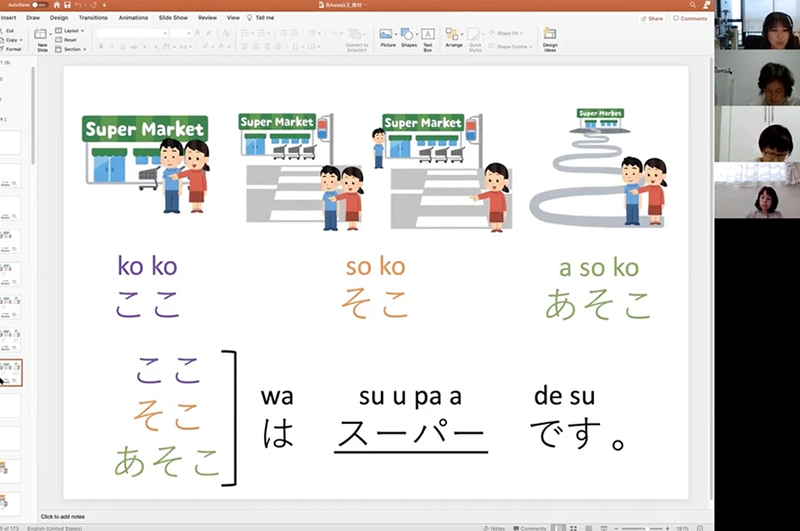Toggle the AutoSave switch
This screenshot has width=800, height=531.
[x=39, y=5]
